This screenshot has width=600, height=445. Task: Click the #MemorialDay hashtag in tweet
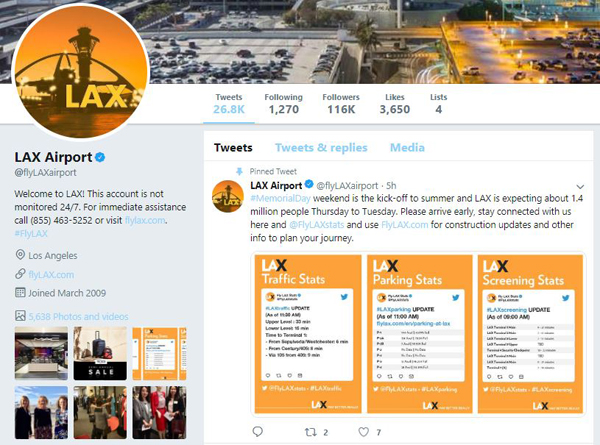pyautogui.click(x=280, y=199)
